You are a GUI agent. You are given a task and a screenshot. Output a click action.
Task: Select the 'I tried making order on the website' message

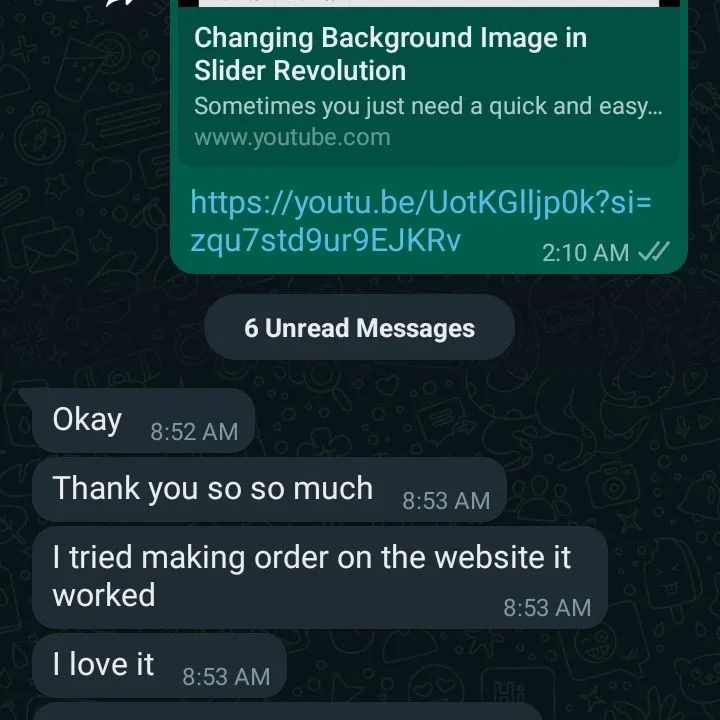click(x=320, y=578)
